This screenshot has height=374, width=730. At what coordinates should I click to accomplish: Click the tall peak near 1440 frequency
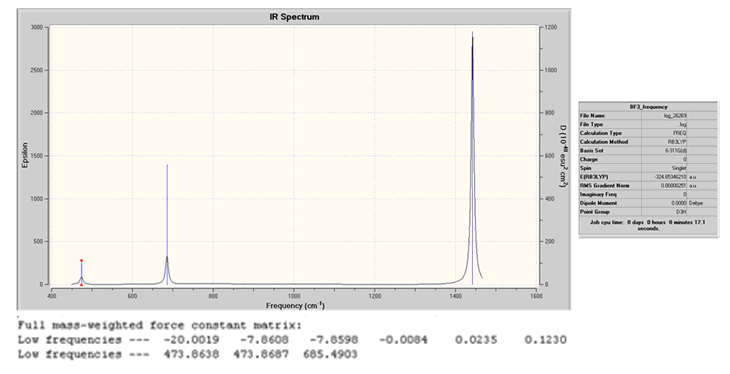(x=473, y=158)
